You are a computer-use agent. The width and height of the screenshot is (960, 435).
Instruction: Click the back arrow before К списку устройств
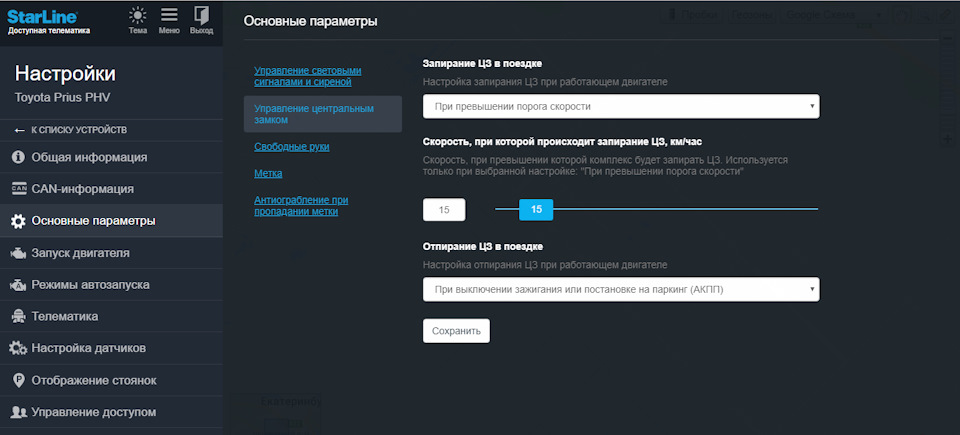click(x=20, y=130)
